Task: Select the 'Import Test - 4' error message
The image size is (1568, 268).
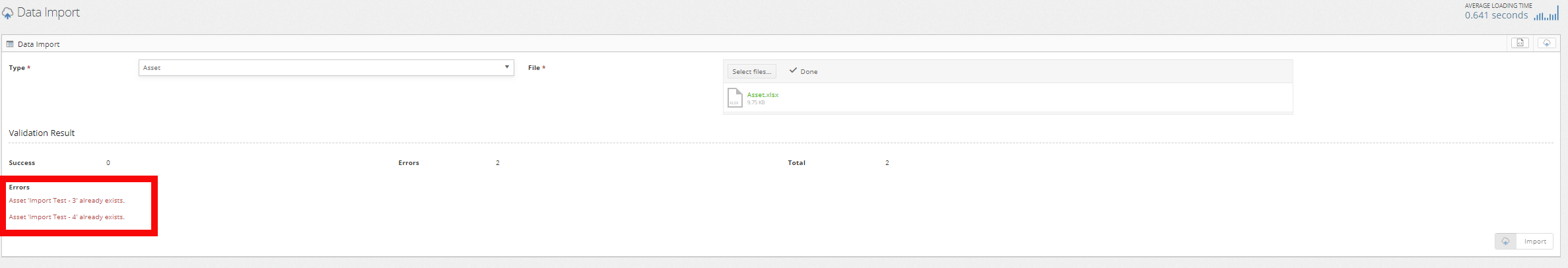Action: 67,217
